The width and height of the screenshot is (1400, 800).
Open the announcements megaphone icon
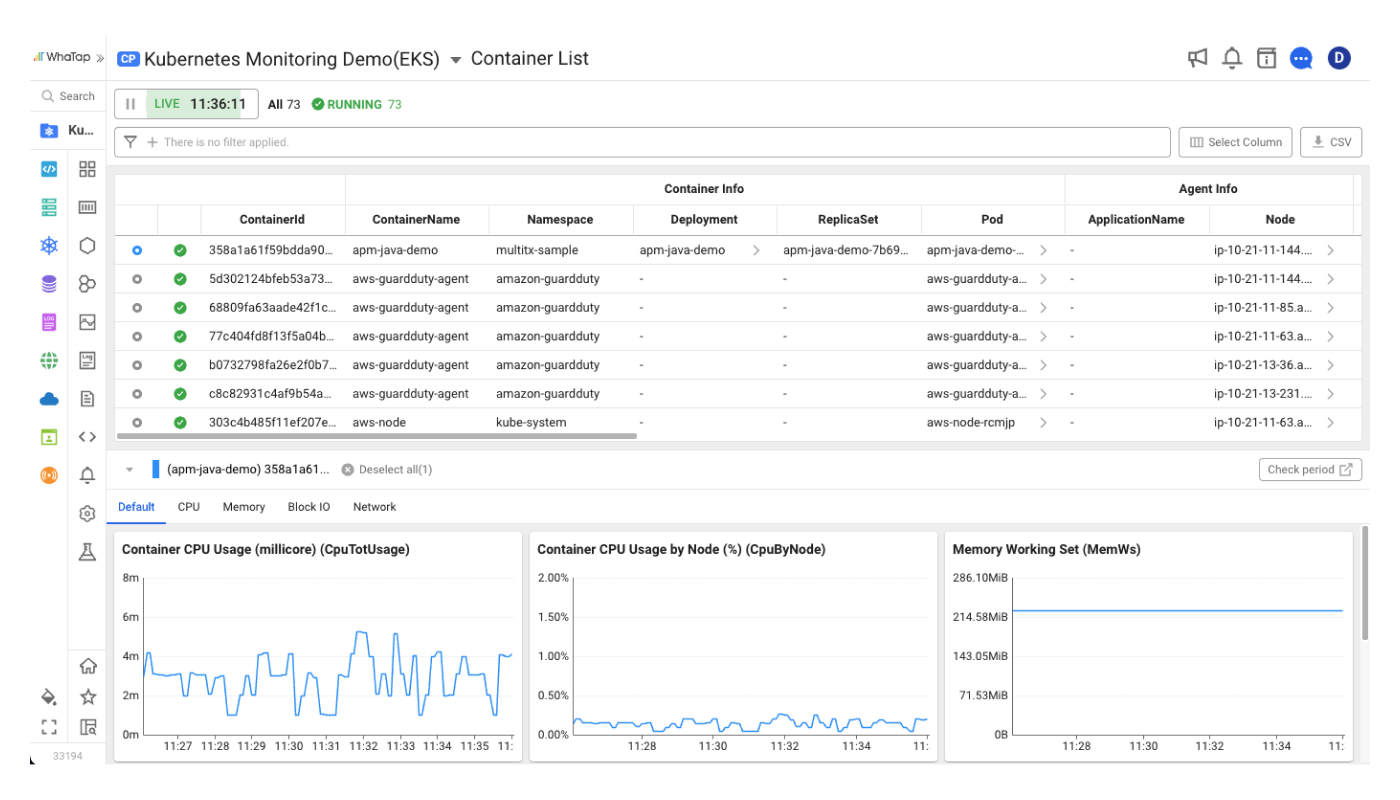(x=1198, y=58)
